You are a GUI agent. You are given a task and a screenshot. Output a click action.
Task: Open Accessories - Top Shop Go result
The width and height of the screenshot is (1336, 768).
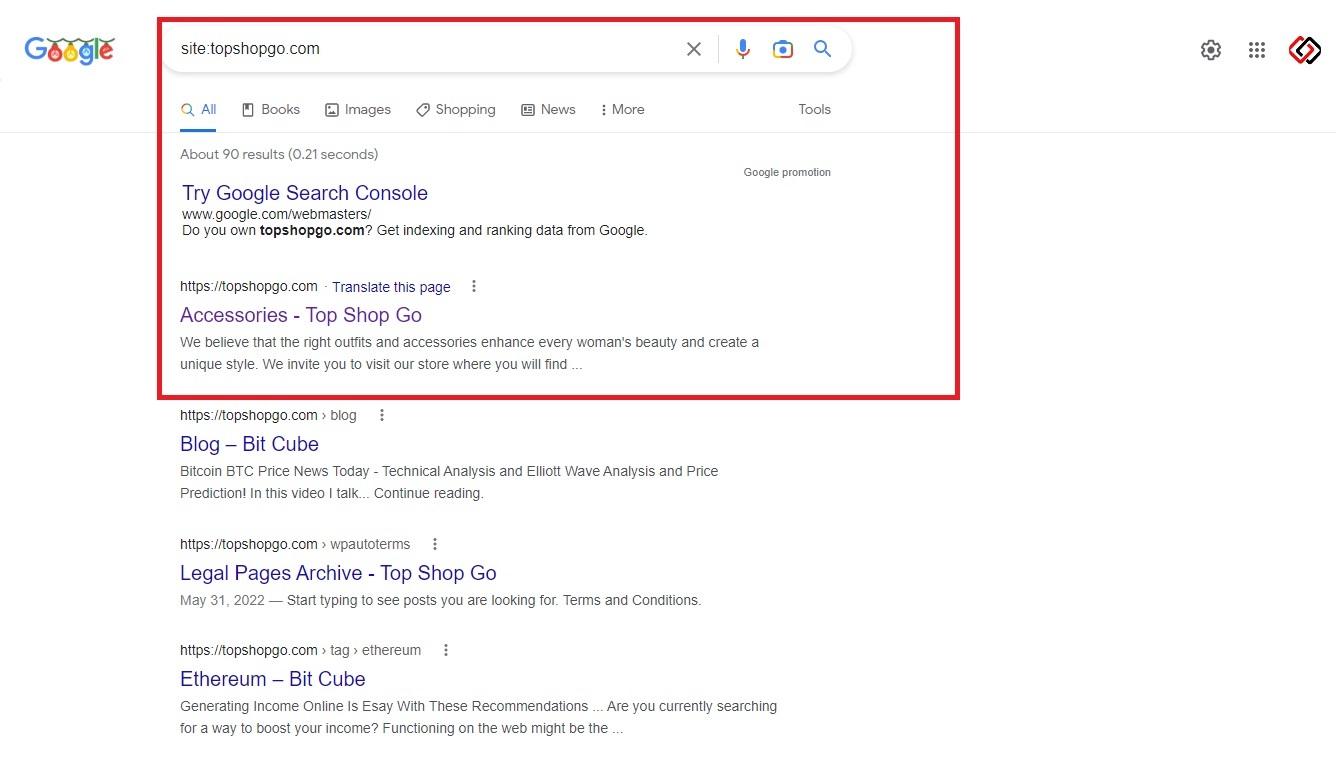(301, 315)
